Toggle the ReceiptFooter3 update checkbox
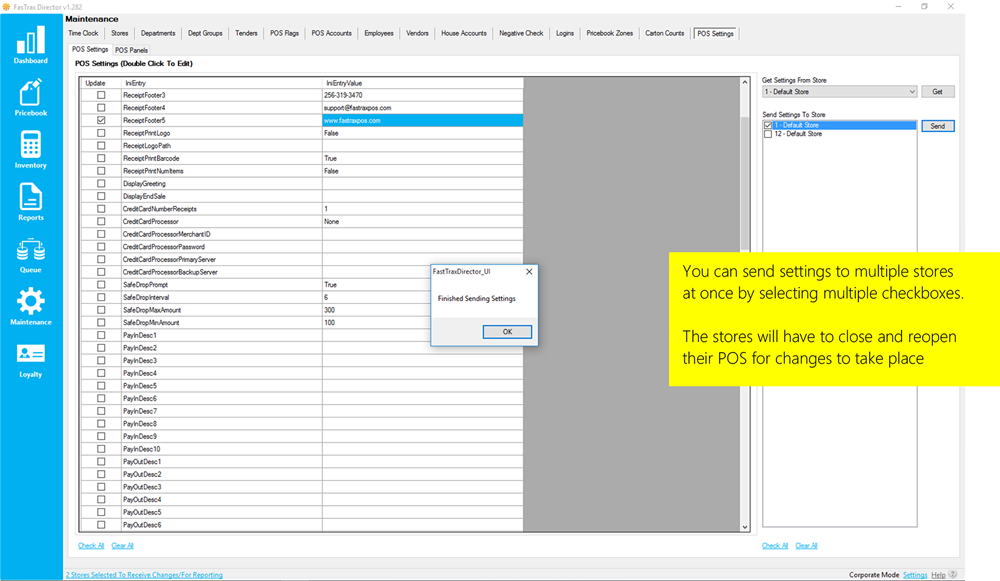Image resolution: width=1000 pixels, height=581 pixels. pos(101,95)
